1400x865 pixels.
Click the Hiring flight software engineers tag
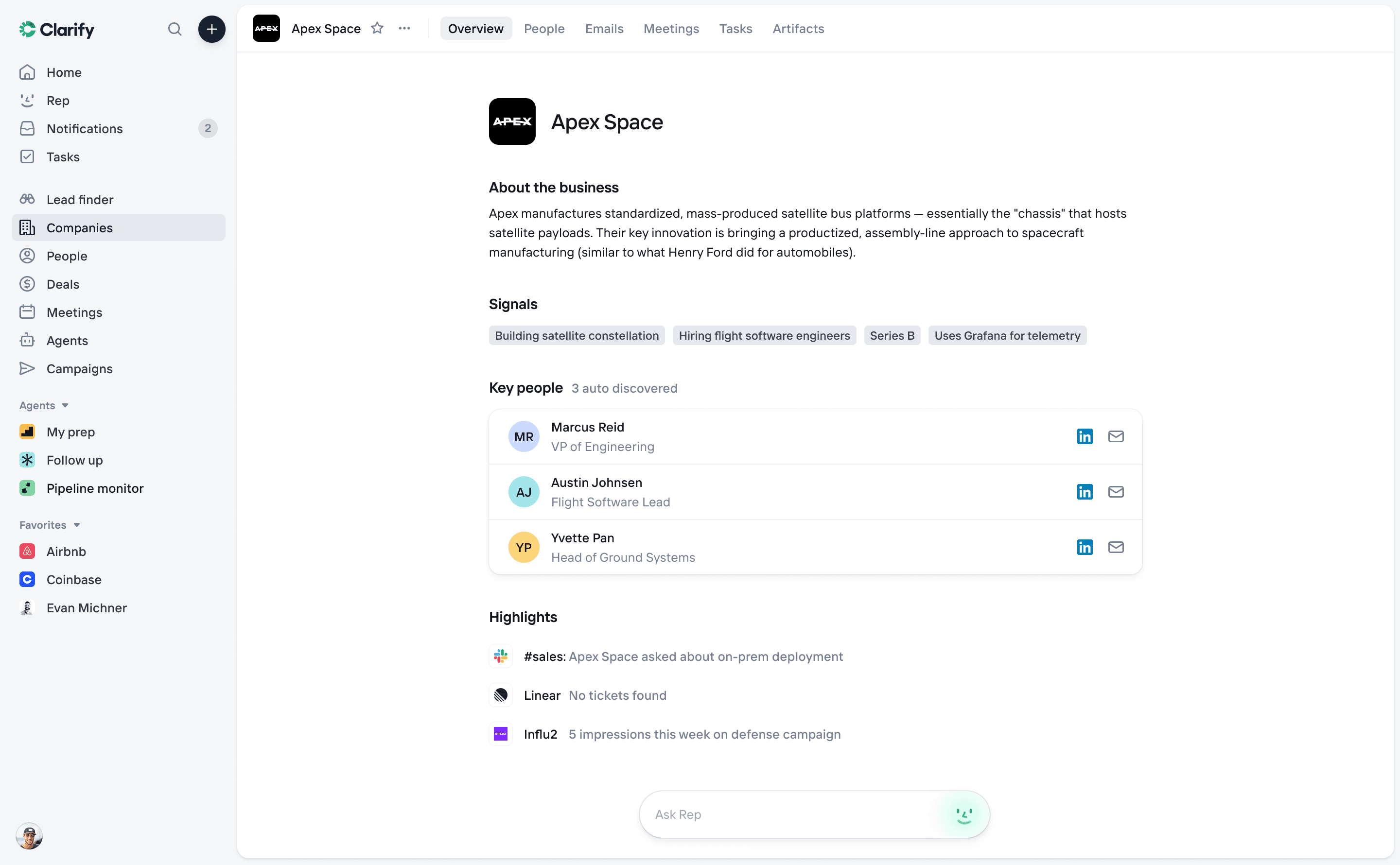click(x=764, y=335)
